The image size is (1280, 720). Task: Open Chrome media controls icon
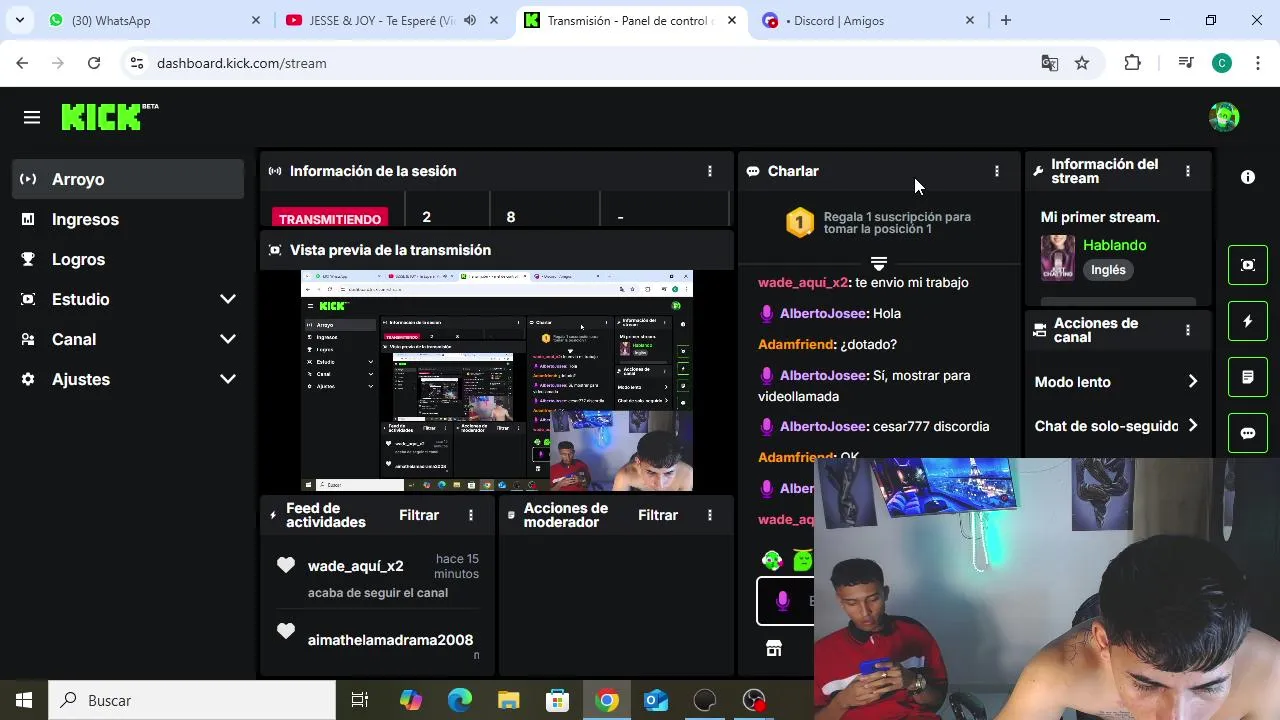click(1186, 63)
